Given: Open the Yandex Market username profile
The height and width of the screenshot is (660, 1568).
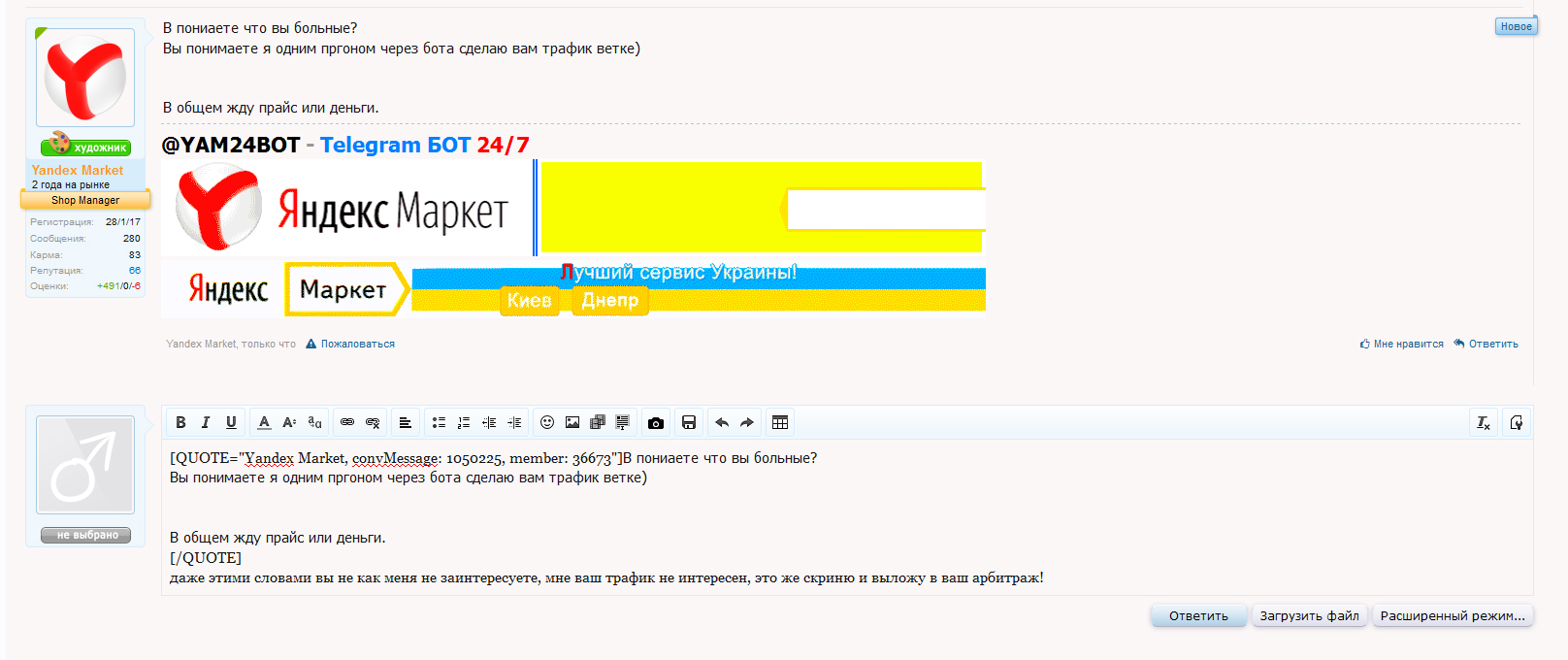Looking at the screenshot, I should click(78, 170).
